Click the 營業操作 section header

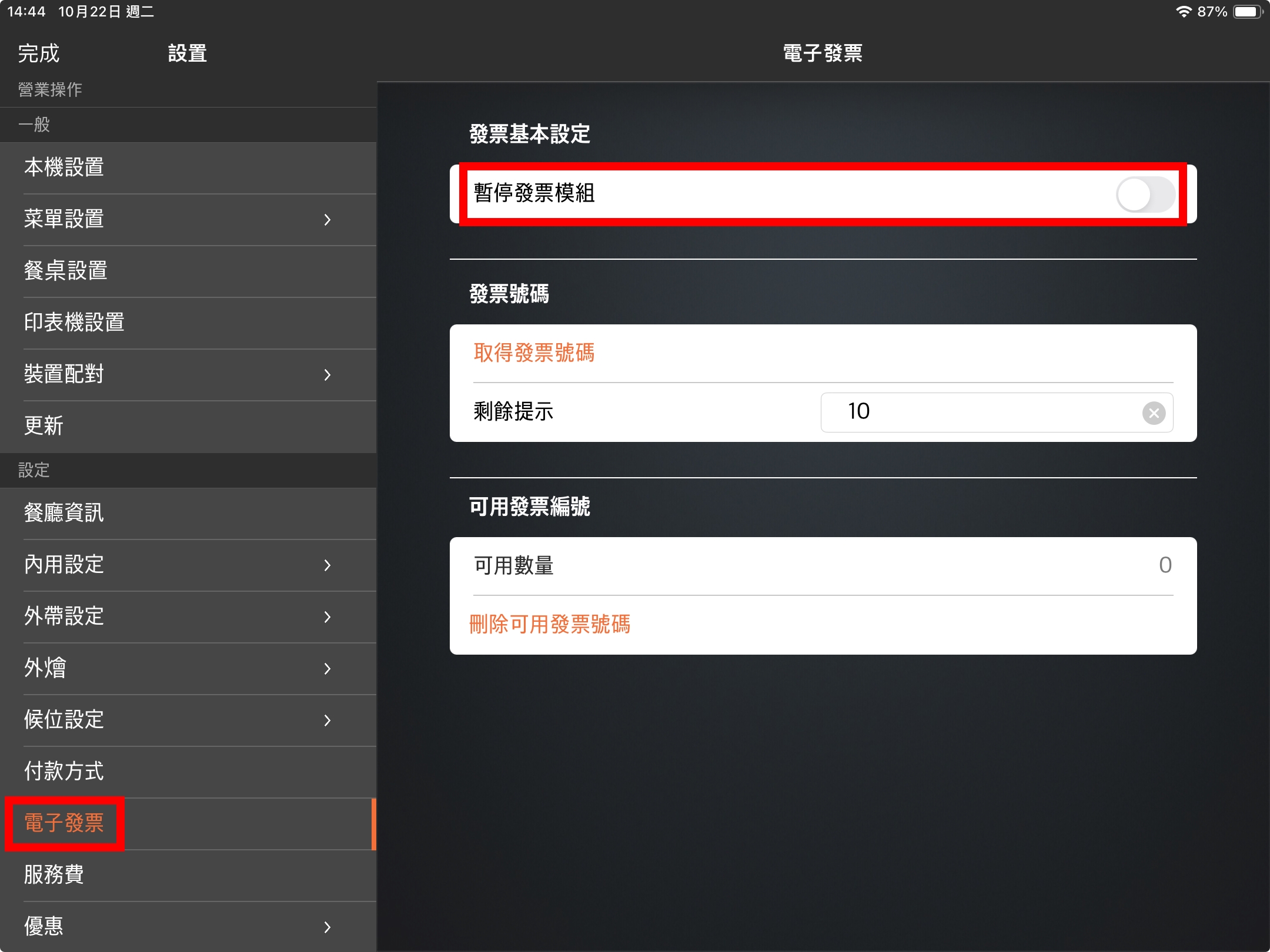pyautogui.click(x=50, y=90)
